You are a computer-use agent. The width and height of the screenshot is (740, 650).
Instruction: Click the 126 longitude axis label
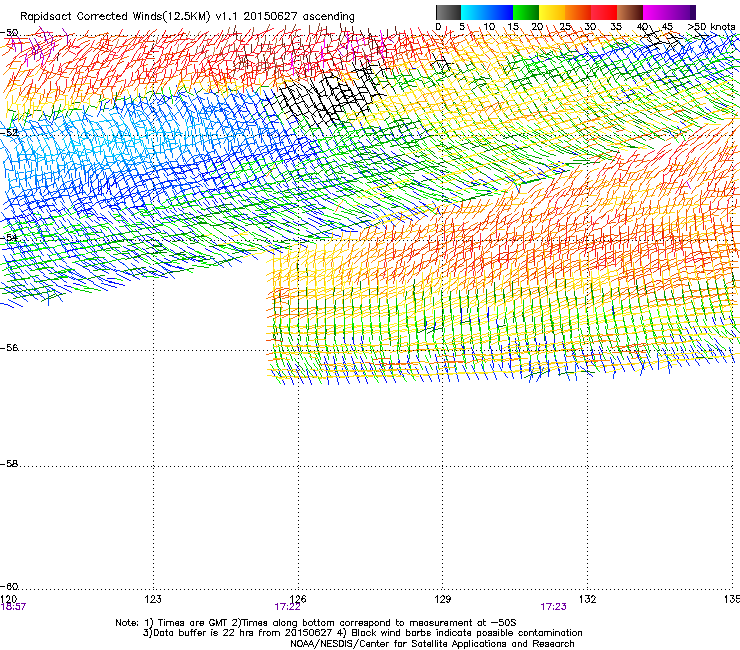298,599
